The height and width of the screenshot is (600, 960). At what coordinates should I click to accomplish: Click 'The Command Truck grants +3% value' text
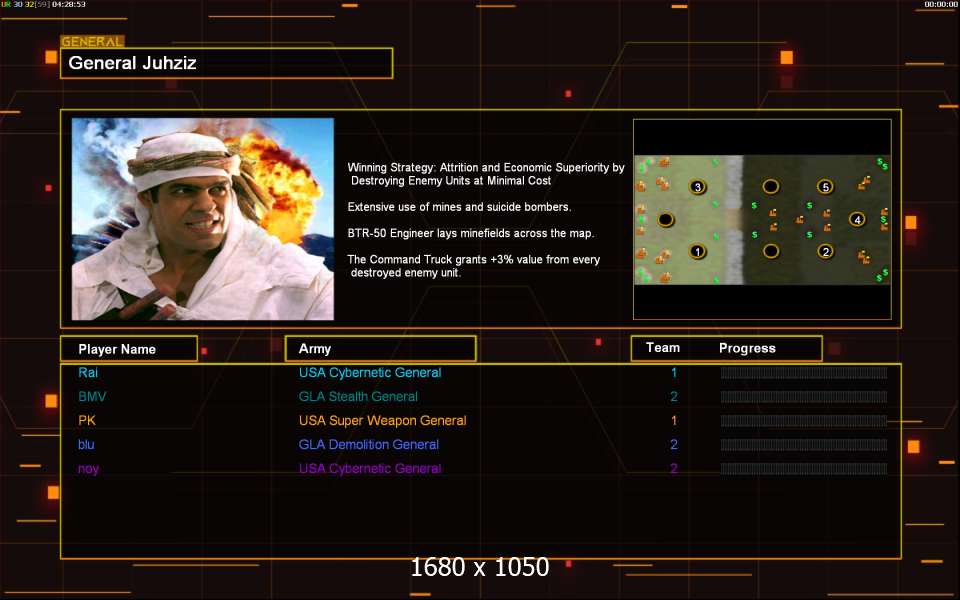point(474,266)
